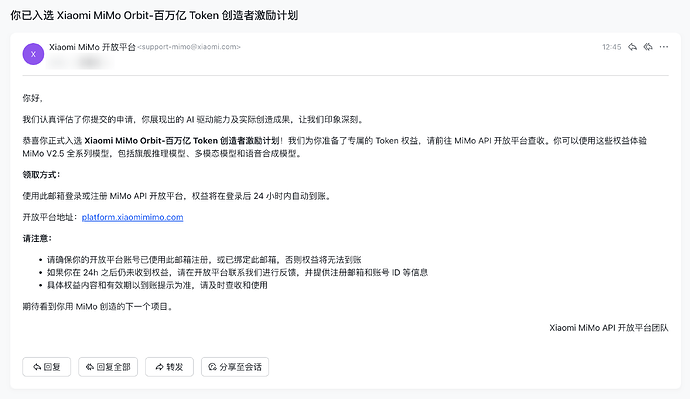Click the bullet starting 请确保你的开放平台账号

(x=204, y=260)
